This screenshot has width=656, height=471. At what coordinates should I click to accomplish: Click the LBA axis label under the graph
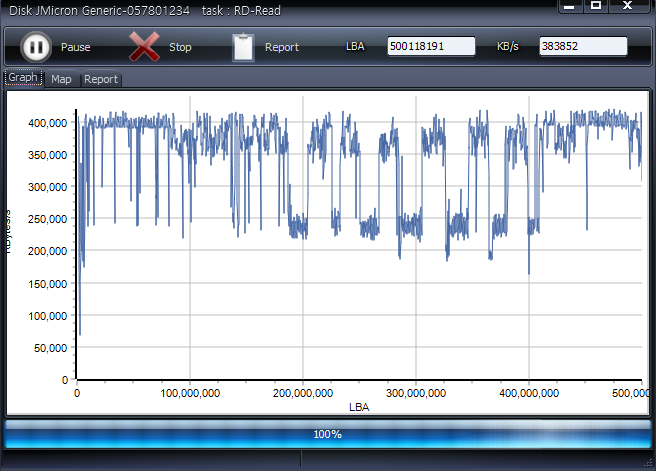tap(359, 407)
